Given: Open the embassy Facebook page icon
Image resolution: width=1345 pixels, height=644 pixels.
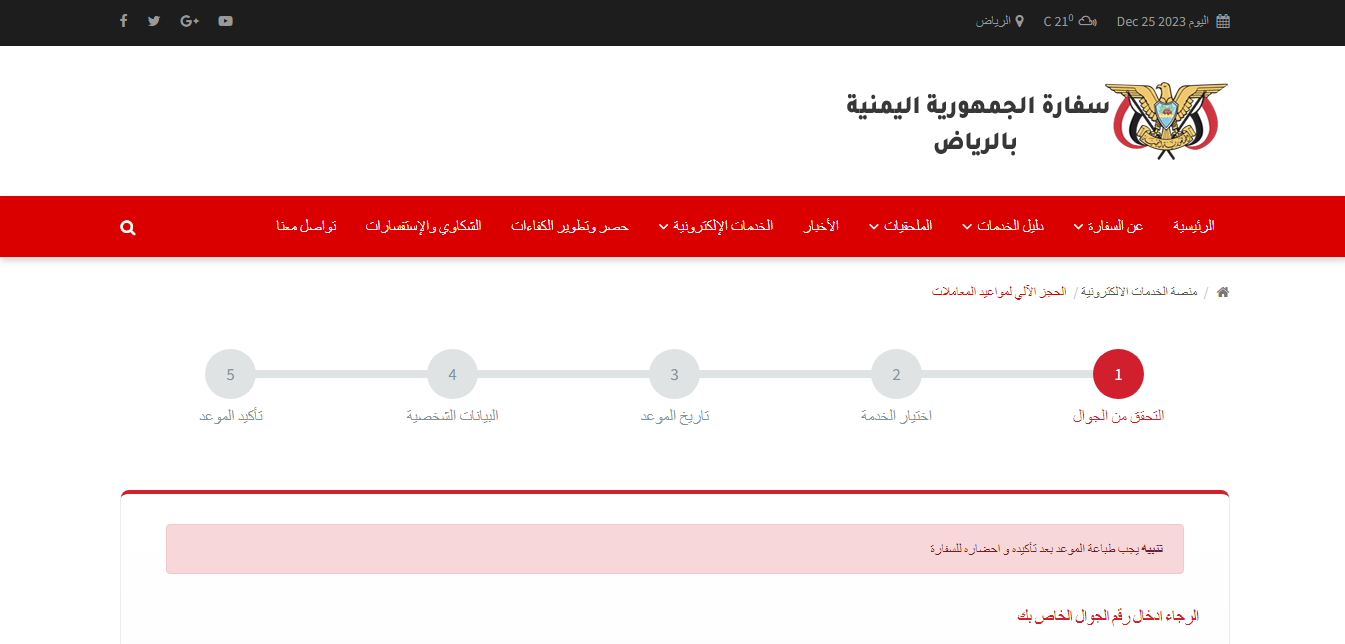Looking at the screenshot, I should click(x=123, y=21).
